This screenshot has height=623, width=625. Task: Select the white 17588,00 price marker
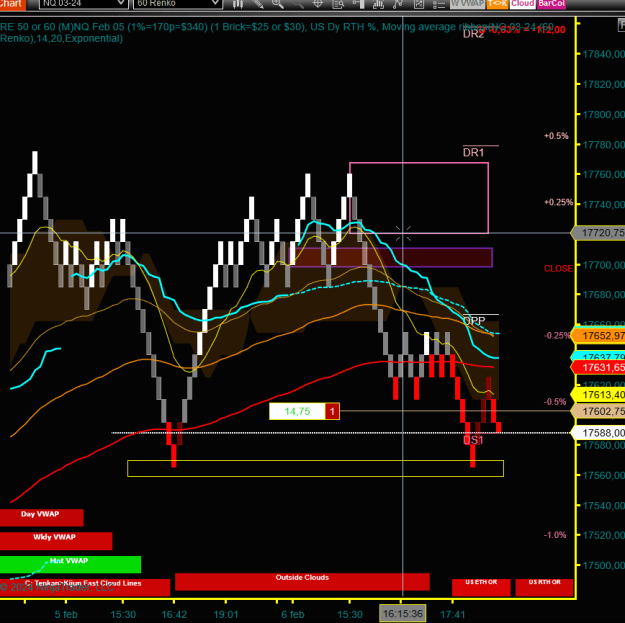(599, 432)
